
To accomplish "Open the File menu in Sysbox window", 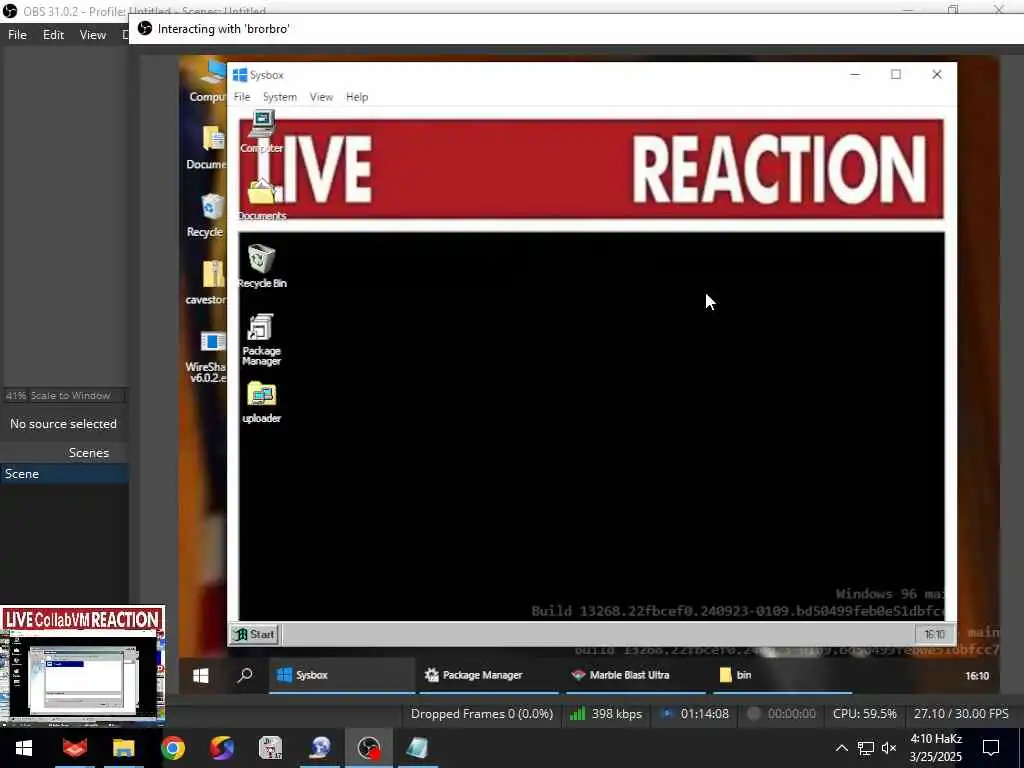I will [242, 97].
